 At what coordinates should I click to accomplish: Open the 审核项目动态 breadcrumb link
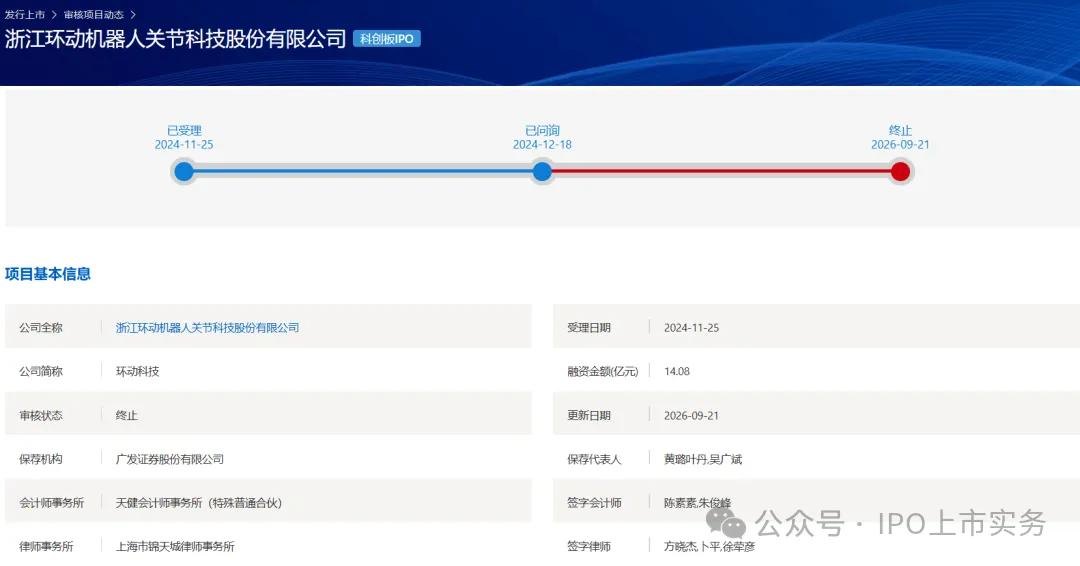(x=94, y=14)
